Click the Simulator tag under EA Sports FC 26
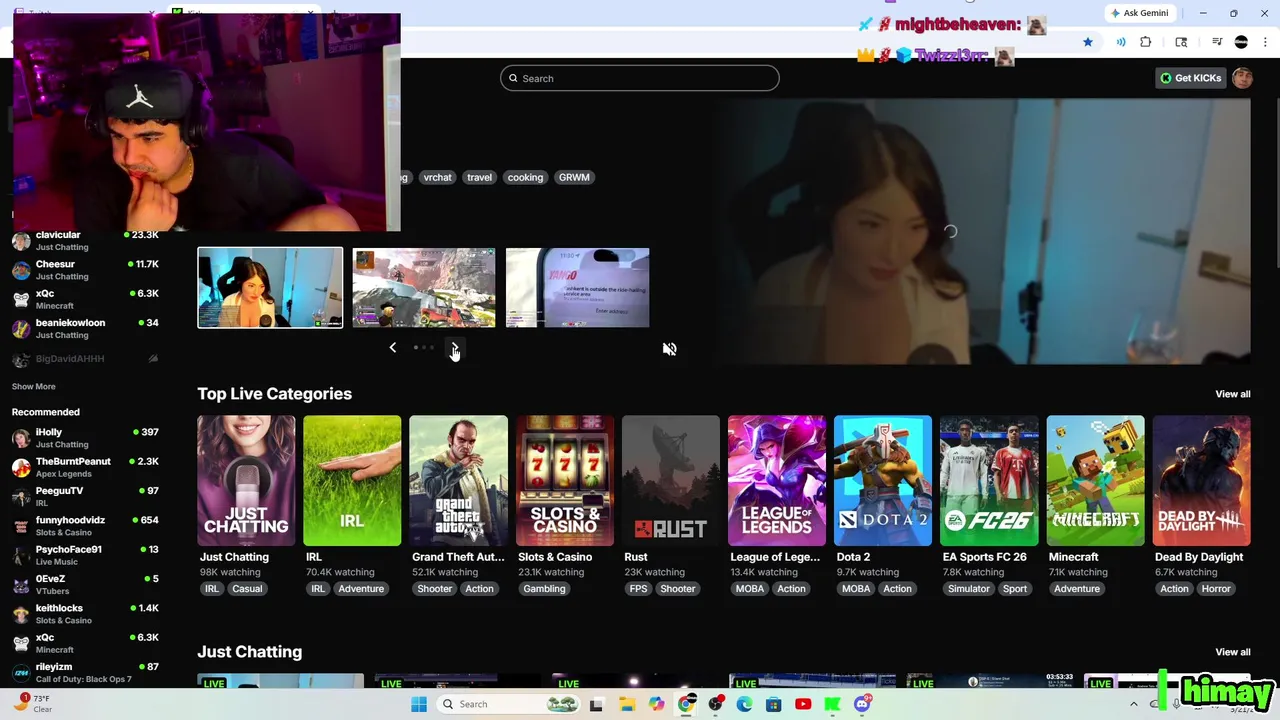Viewport: 1280px width, 720px height. (x=969, y=589)
